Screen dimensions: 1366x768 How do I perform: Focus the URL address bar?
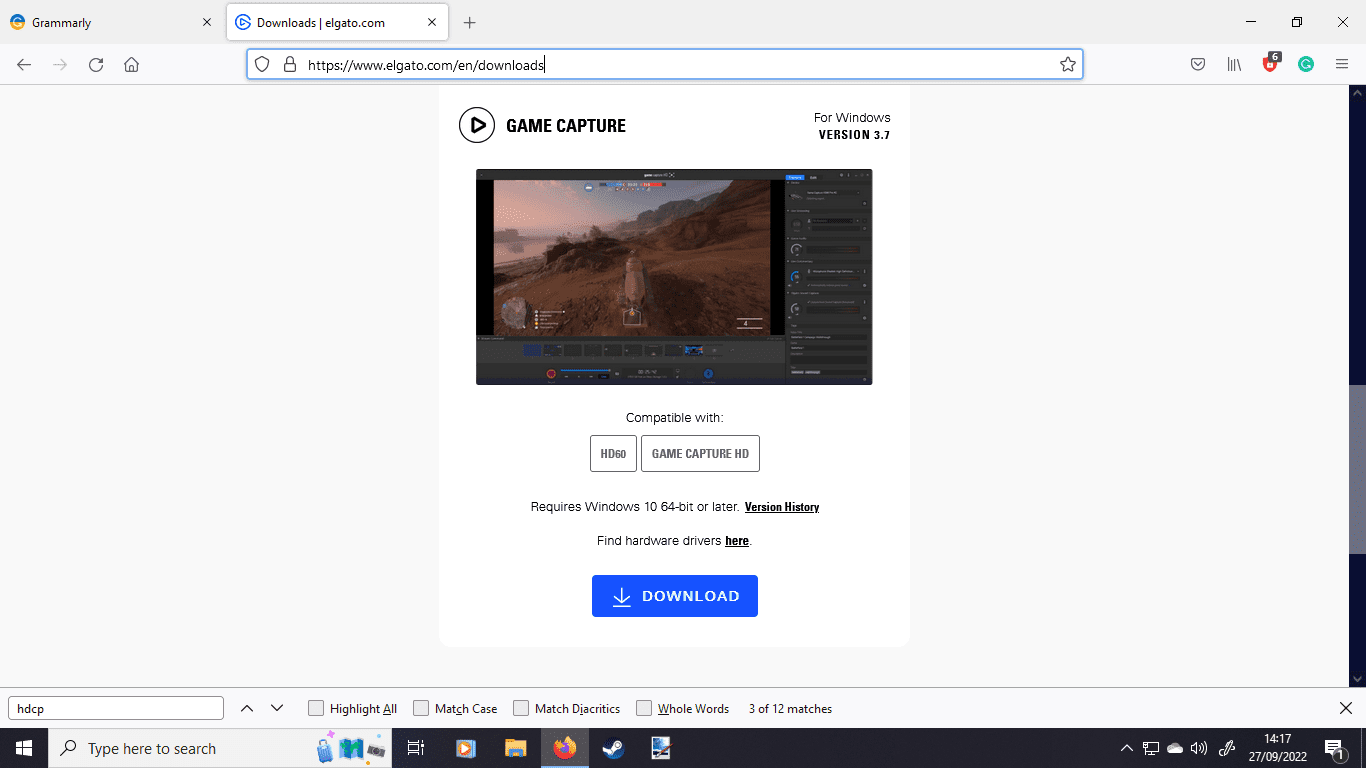click(x=665, y=64)
